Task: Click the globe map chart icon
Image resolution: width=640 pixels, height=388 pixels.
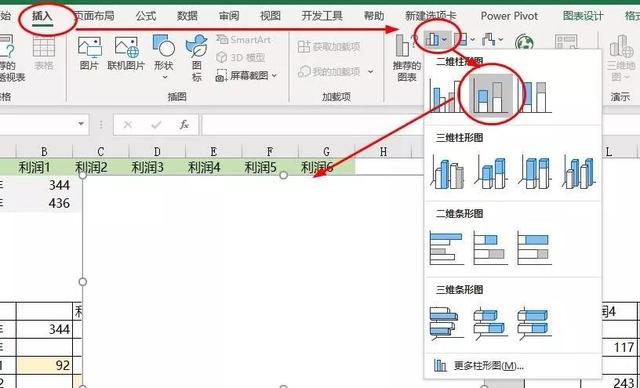Action: pyautogui.click(x=524, y=43)
